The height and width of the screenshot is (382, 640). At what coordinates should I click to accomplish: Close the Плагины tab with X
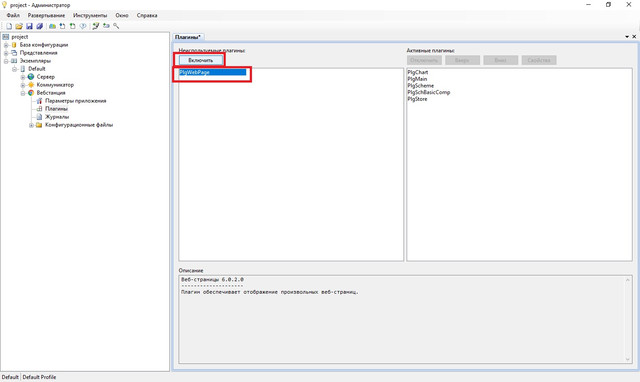coord(634,37)
